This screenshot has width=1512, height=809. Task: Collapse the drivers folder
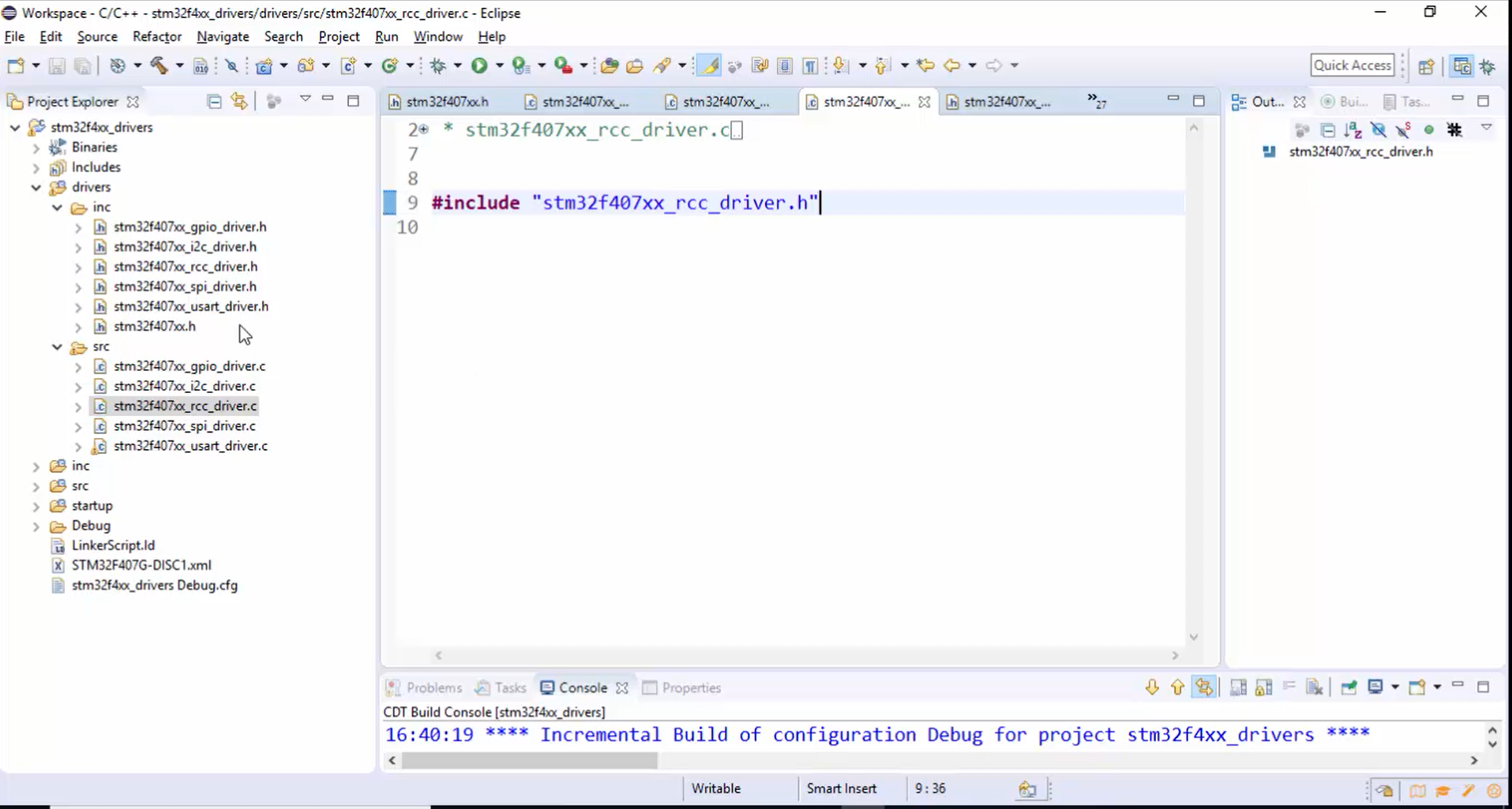pyautogui.click(x=36, y=187)
